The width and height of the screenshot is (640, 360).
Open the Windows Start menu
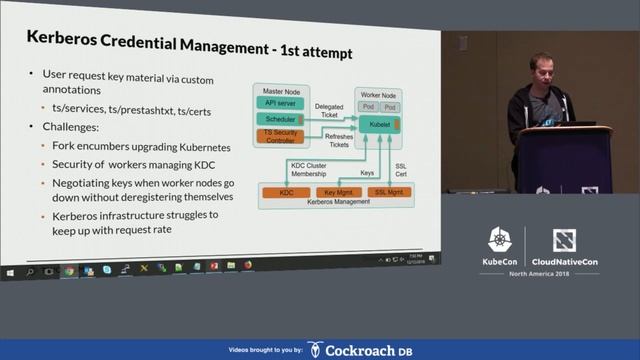(10, 273)
